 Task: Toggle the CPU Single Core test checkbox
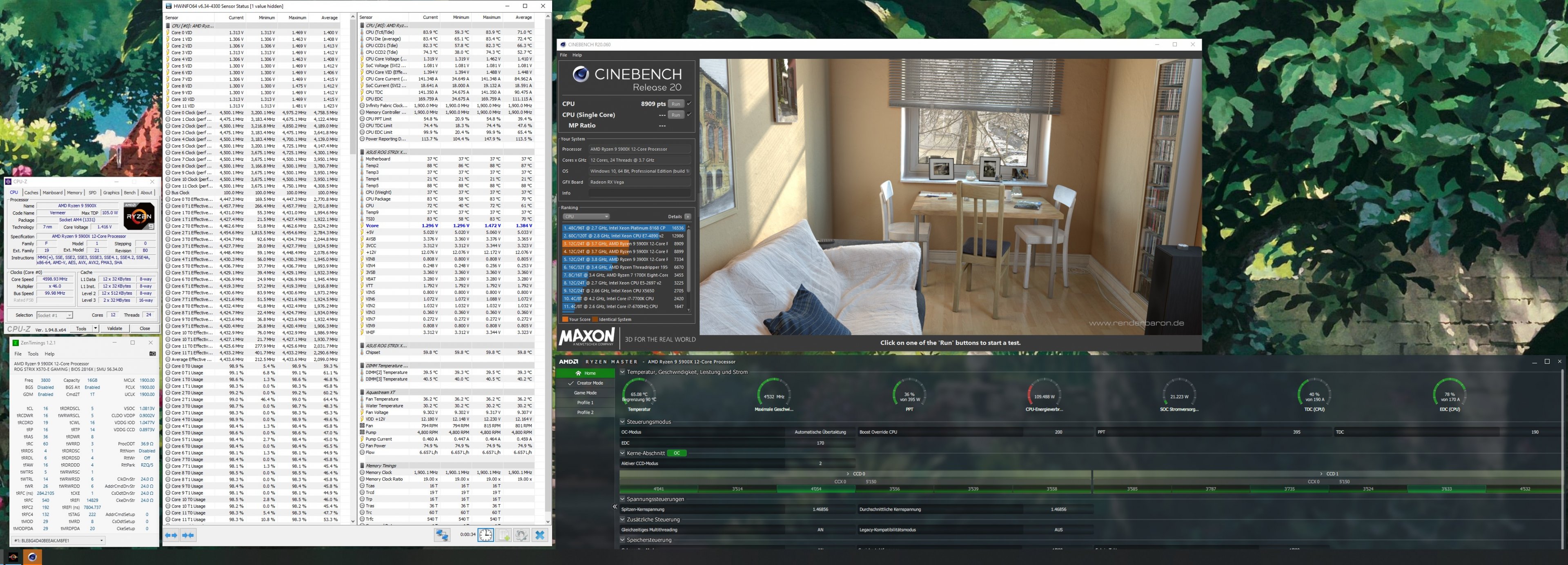click(689, 114)
